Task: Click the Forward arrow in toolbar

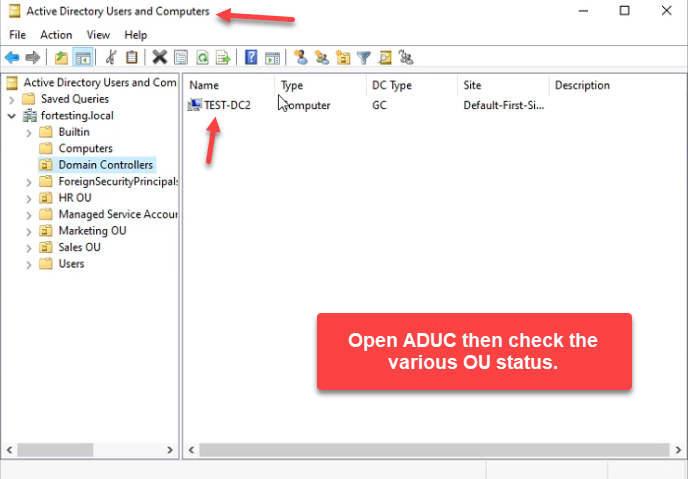Action: pyautogui.click(x=33, y=57)
